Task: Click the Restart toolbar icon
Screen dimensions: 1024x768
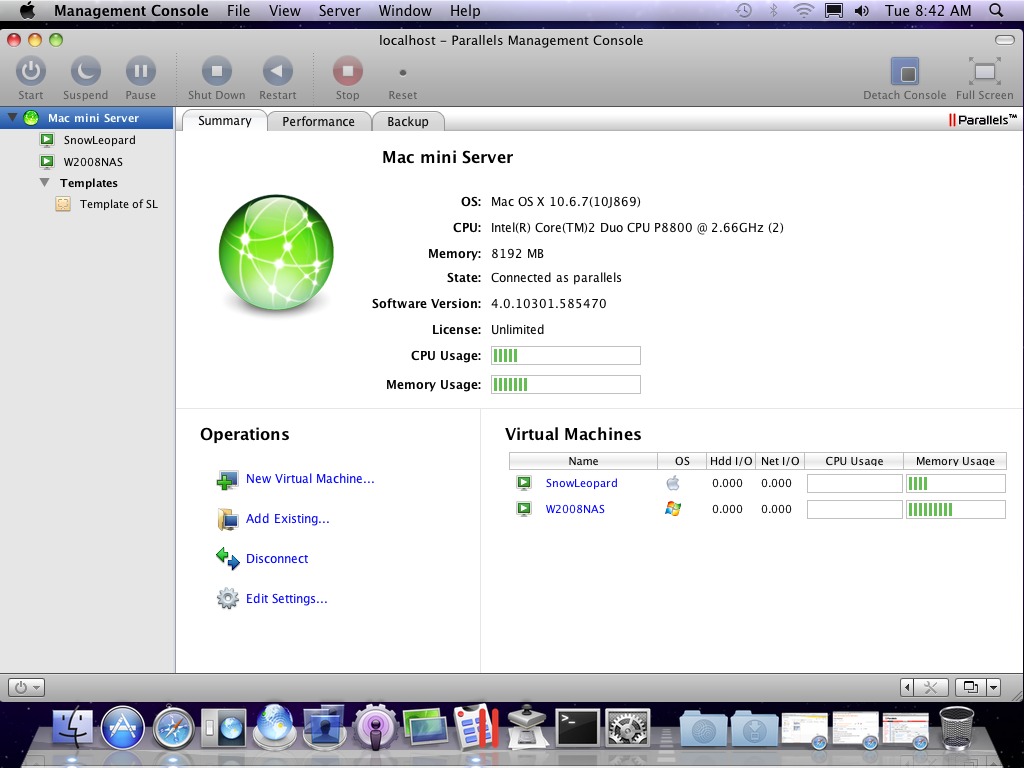Action: click(277, 72)
